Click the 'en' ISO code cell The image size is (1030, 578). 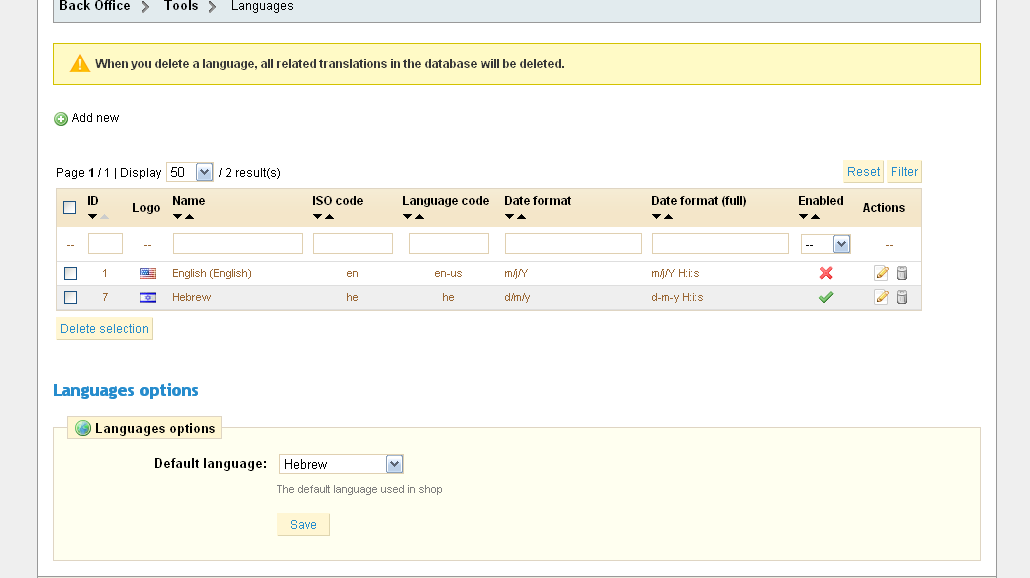coord(352,273)
